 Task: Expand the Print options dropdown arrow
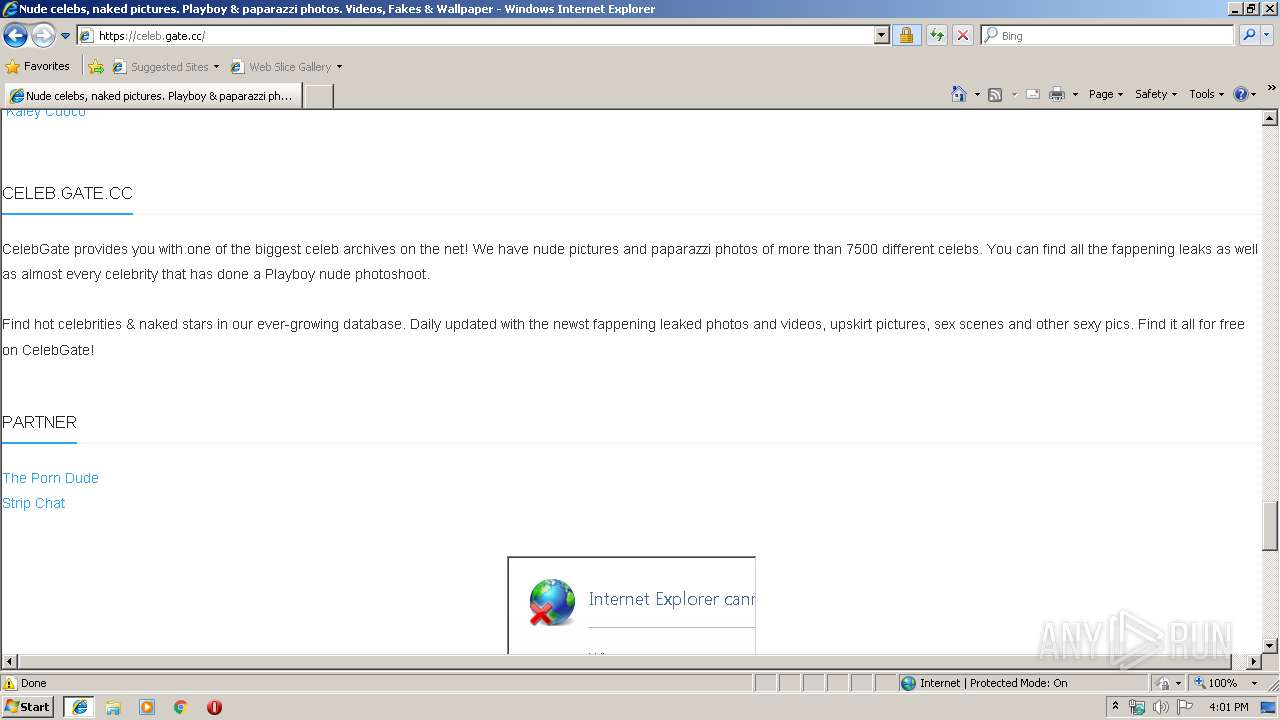click(1075, 94)
